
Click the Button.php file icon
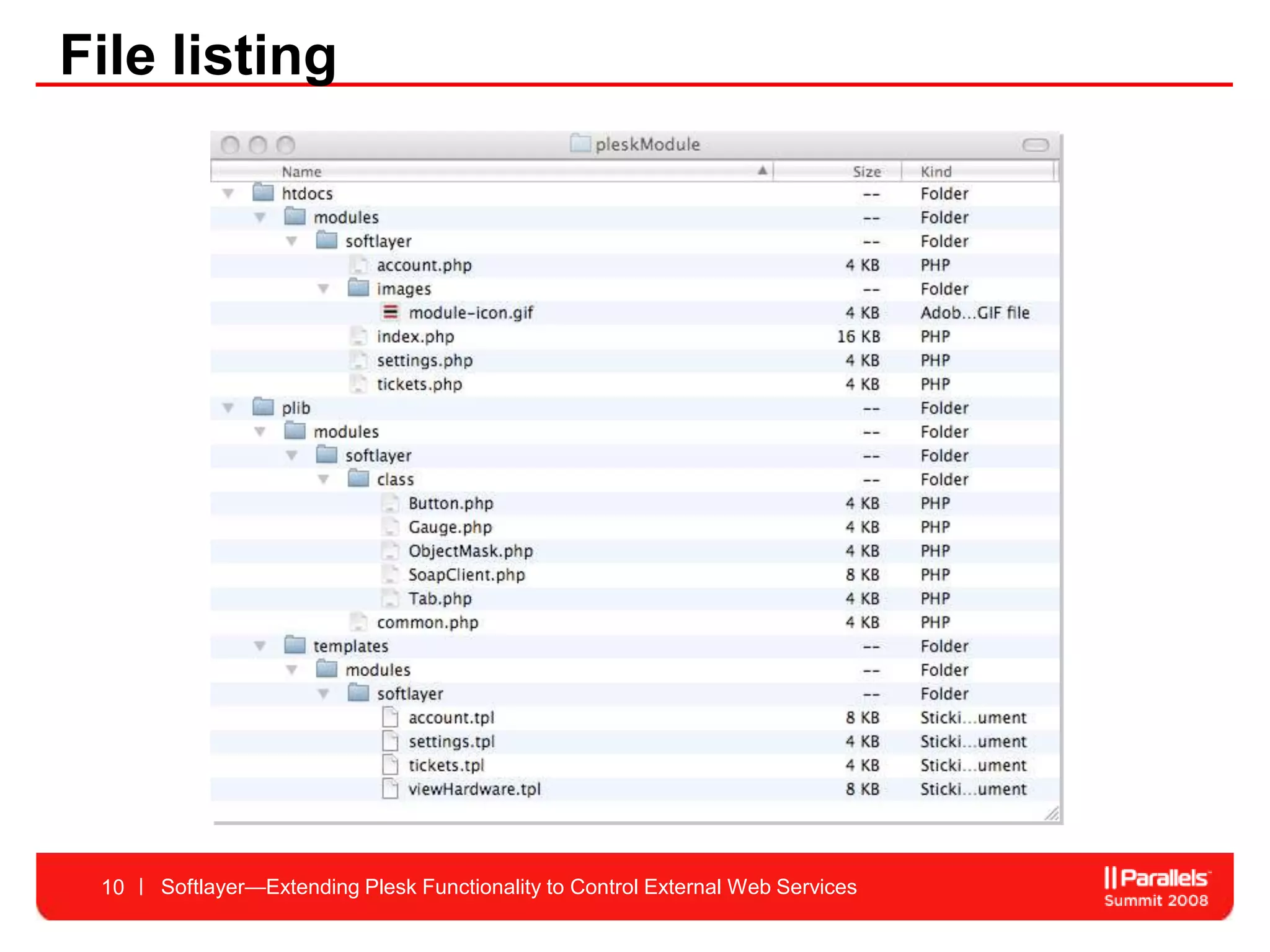(x=390, y=503)
